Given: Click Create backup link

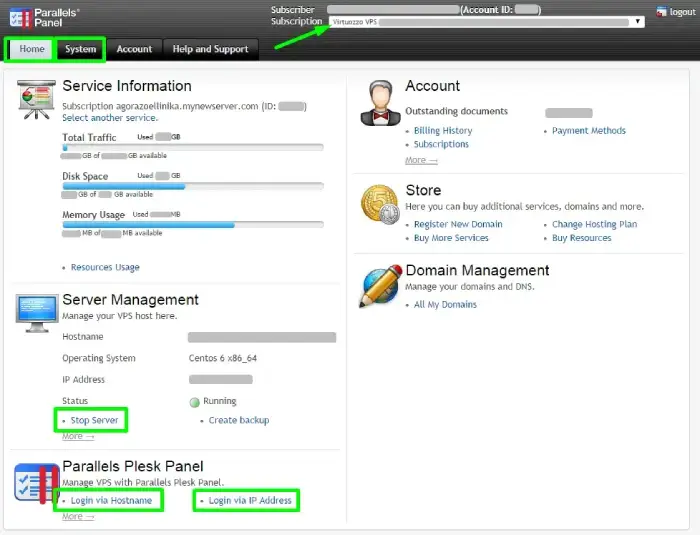Looking at the screenshot, I should tap(239, 420).
